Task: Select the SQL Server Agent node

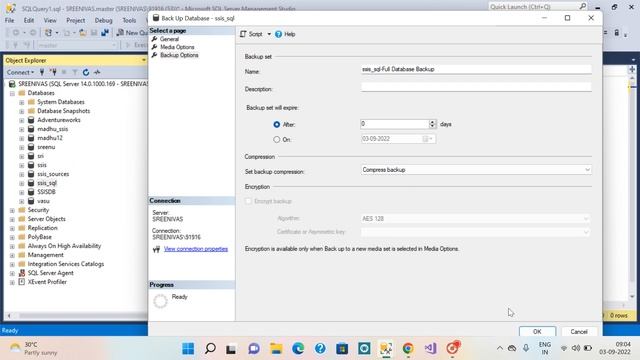Action: click(51, 273)
